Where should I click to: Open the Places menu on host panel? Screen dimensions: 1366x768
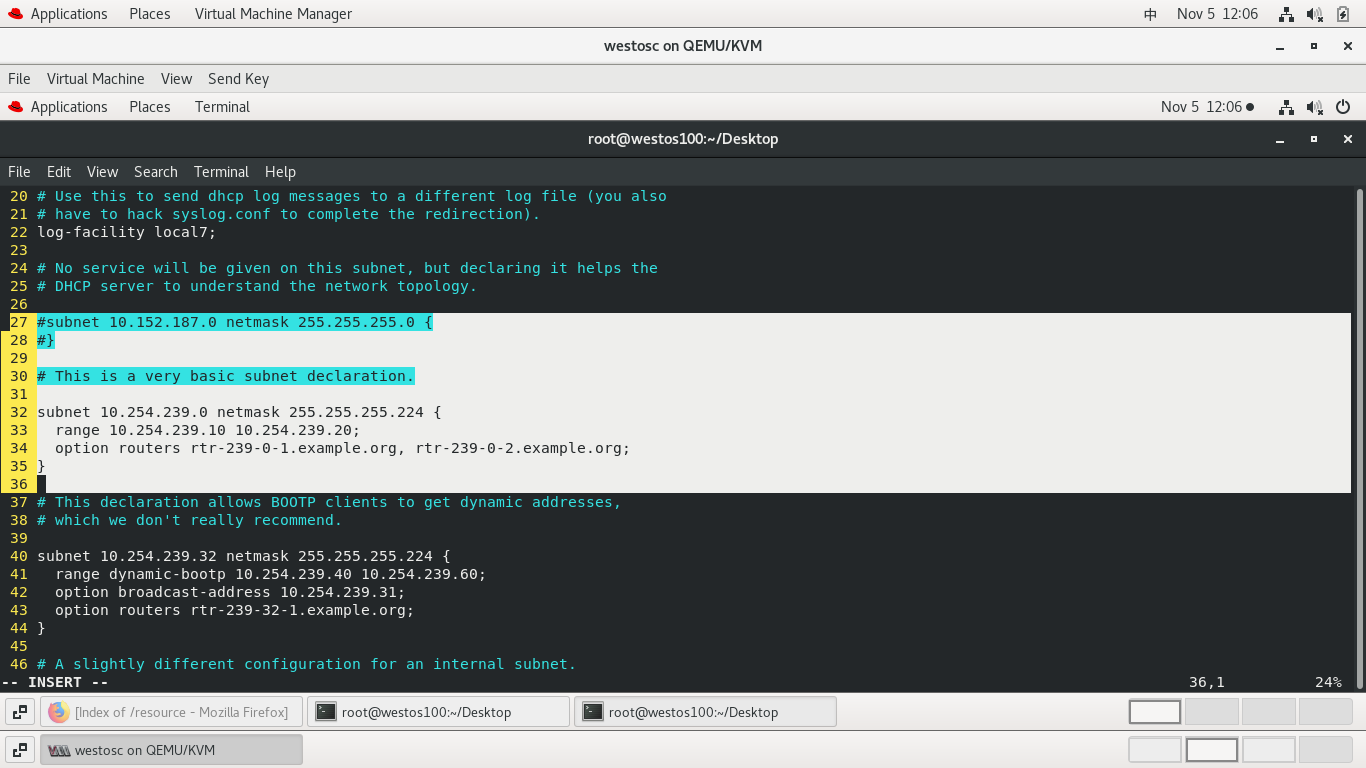[x=149, y=13]
